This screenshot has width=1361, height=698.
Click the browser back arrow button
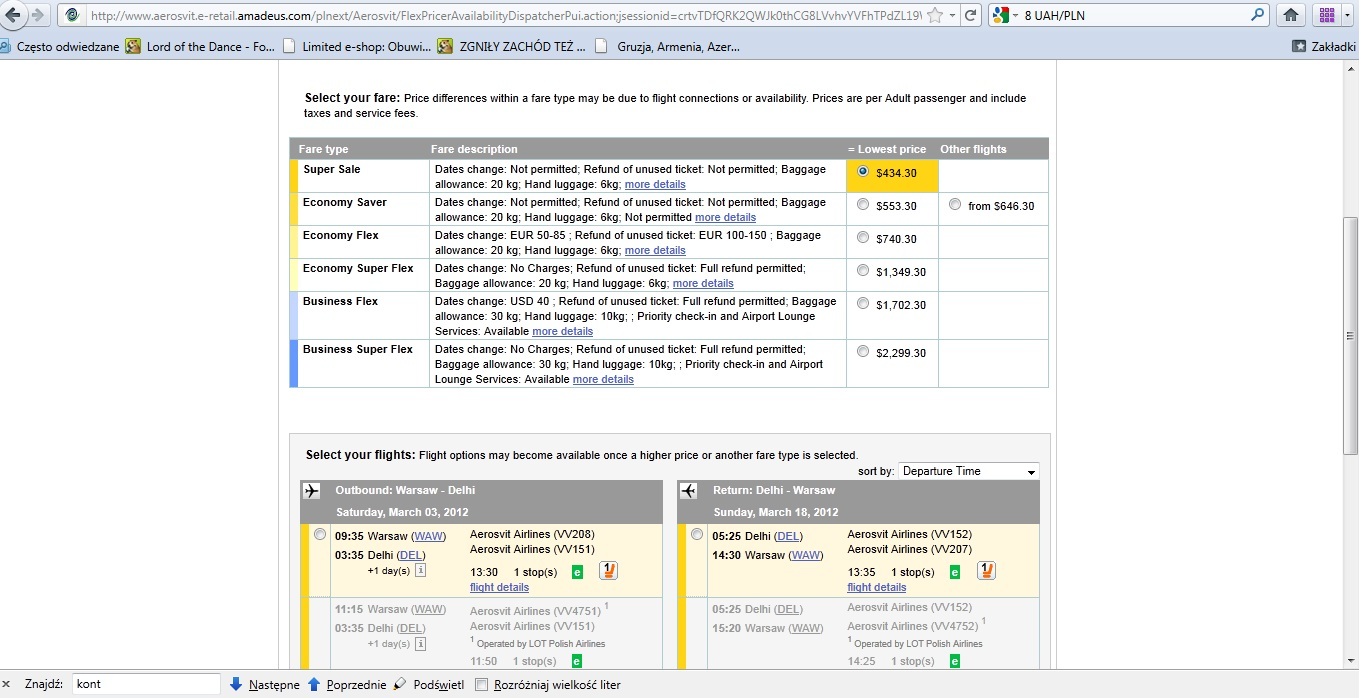(13, 15)
